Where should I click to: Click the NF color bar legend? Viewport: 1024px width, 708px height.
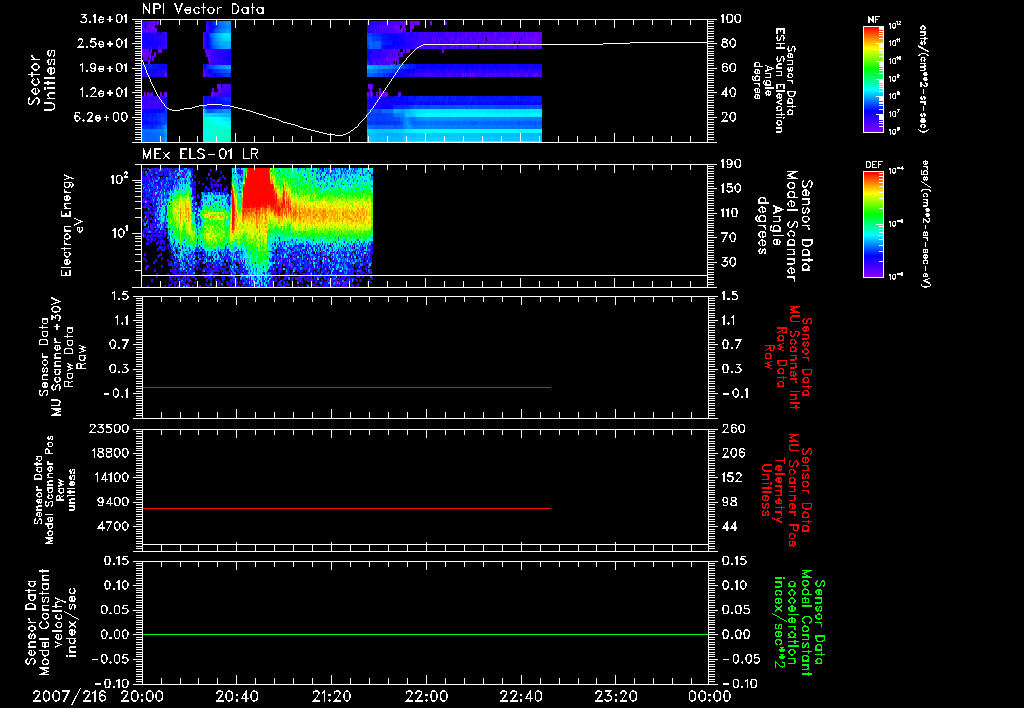(x=874, y=79)
